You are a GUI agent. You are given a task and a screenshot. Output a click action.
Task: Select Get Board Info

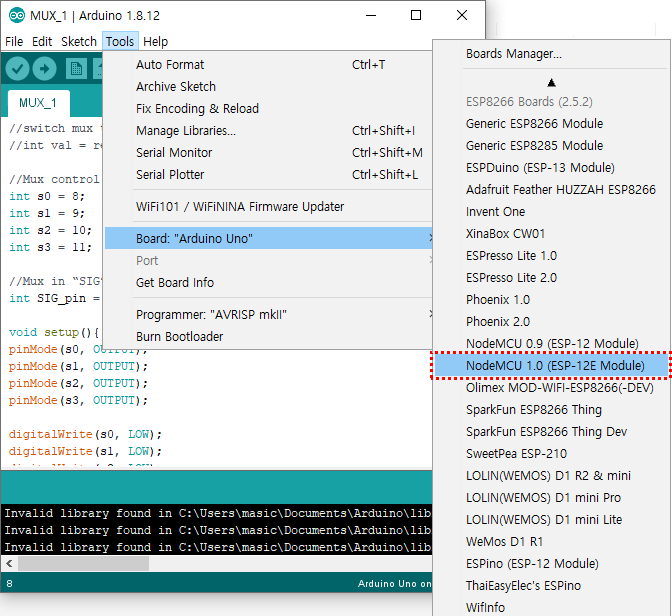click(268, 282)
